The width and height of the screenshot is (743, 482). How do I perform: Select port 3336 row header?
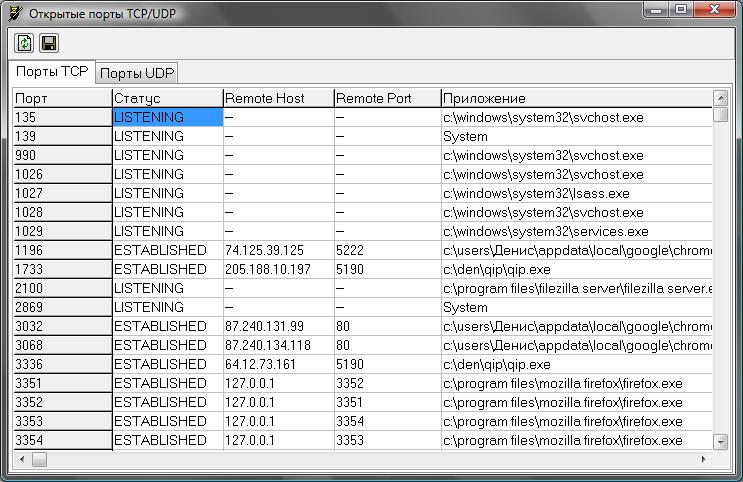click(x=63, y=364)
